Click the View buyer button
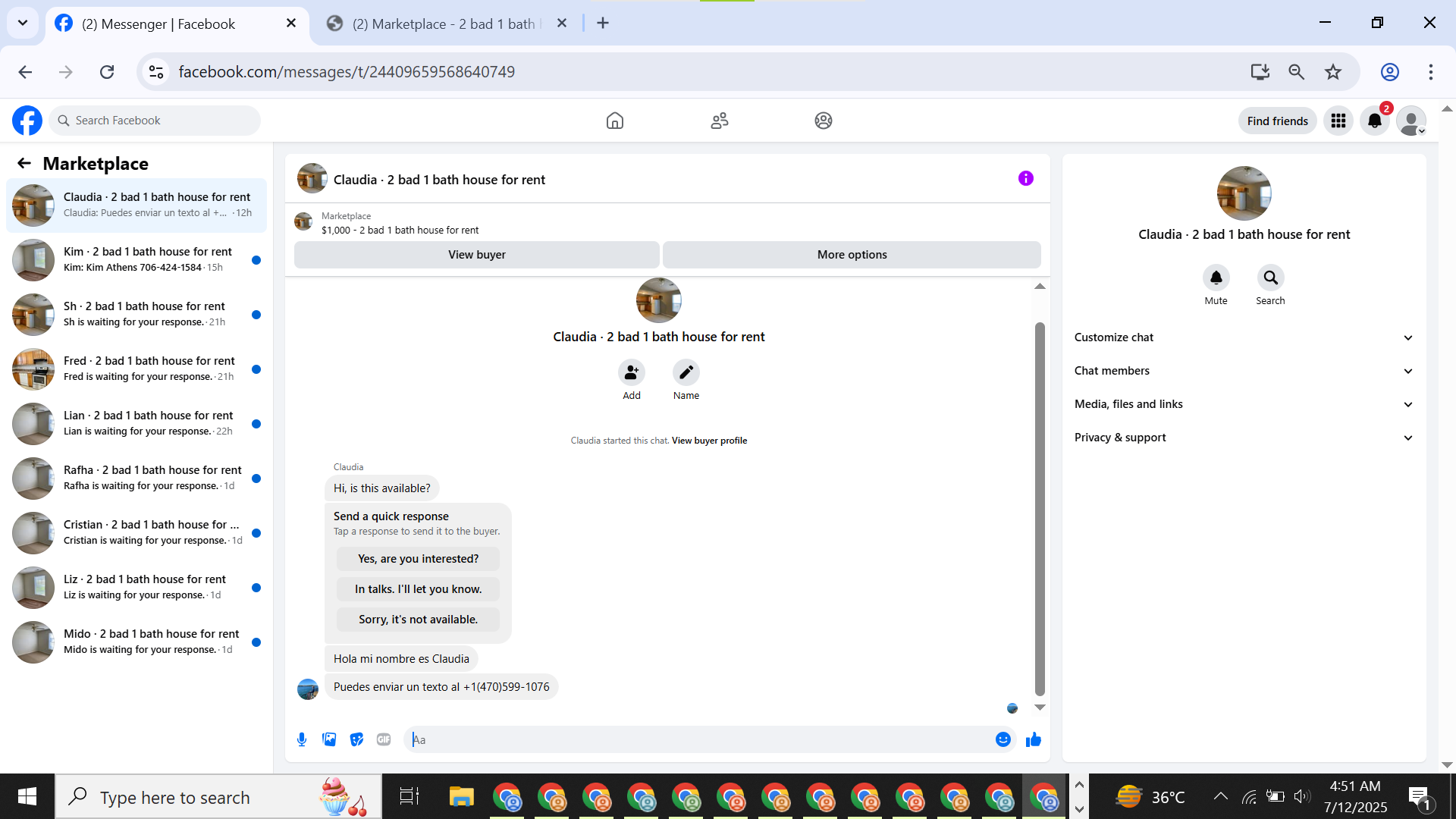This screenshot has height=819, width=1456. pos(476,255)
